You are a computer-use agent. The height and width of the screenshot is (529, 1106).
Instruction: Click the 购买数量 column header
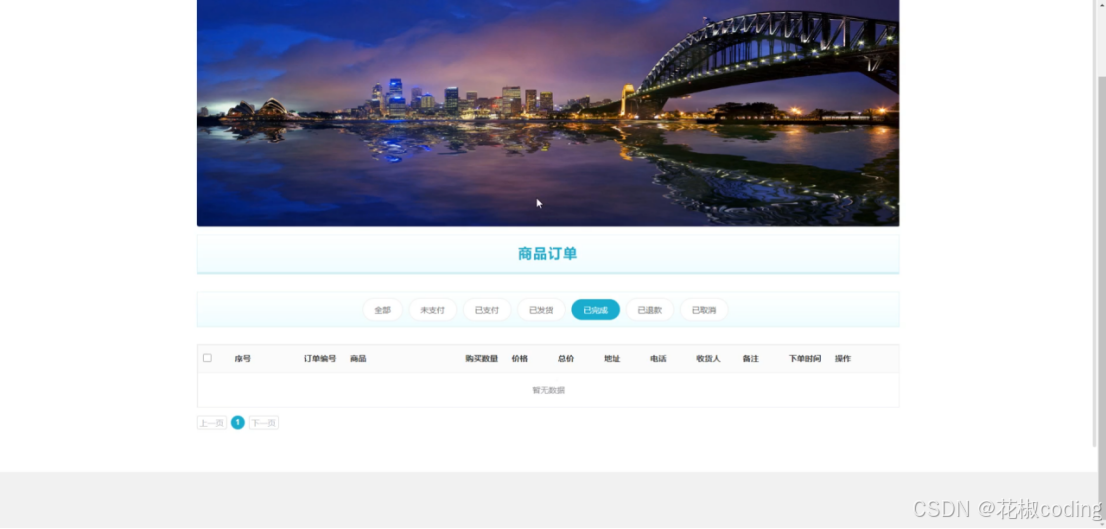point(482,359)
